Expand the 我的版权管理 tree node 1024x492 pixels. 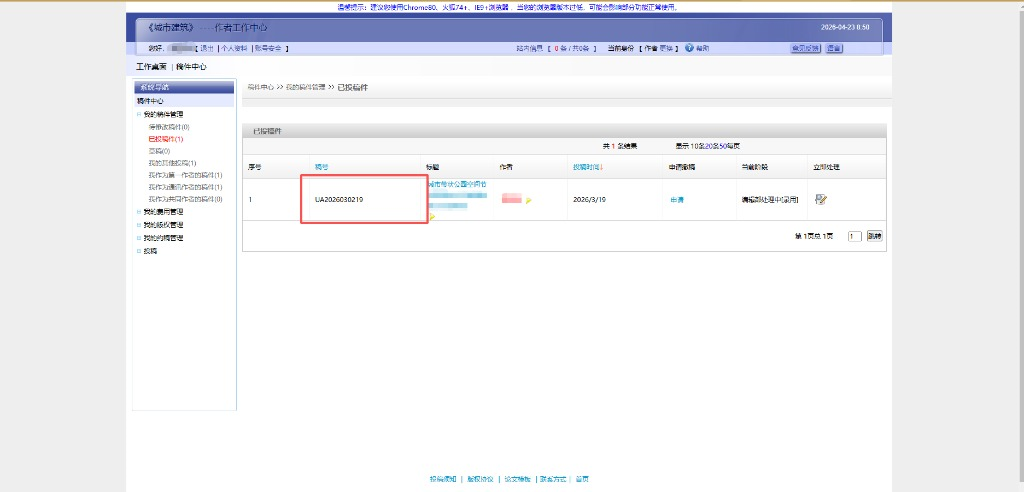point(139,225)
